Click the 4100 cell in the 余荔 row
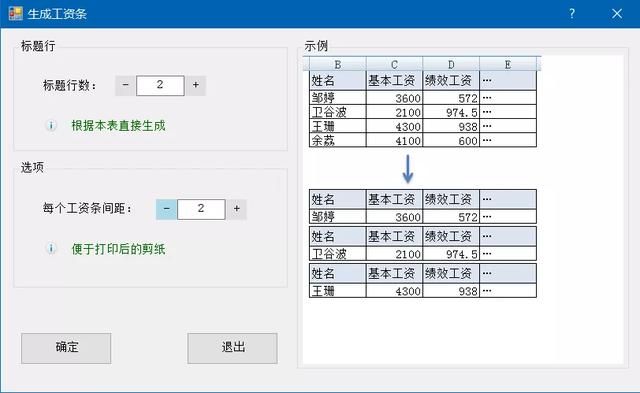The width and height of the screenshot is (640, 393). 394,140
